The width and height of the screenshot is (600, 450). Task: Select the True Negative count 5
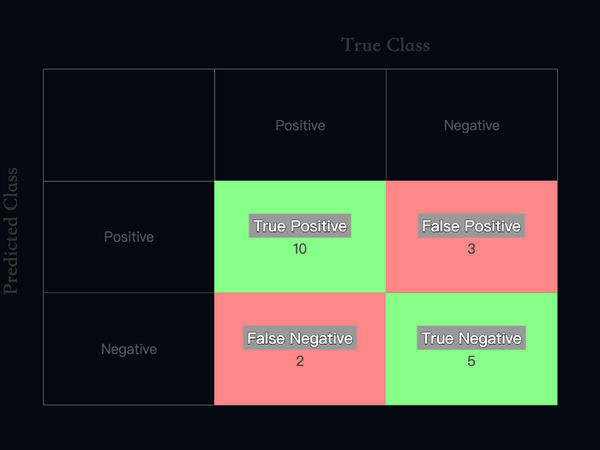[x=471, y=361]
